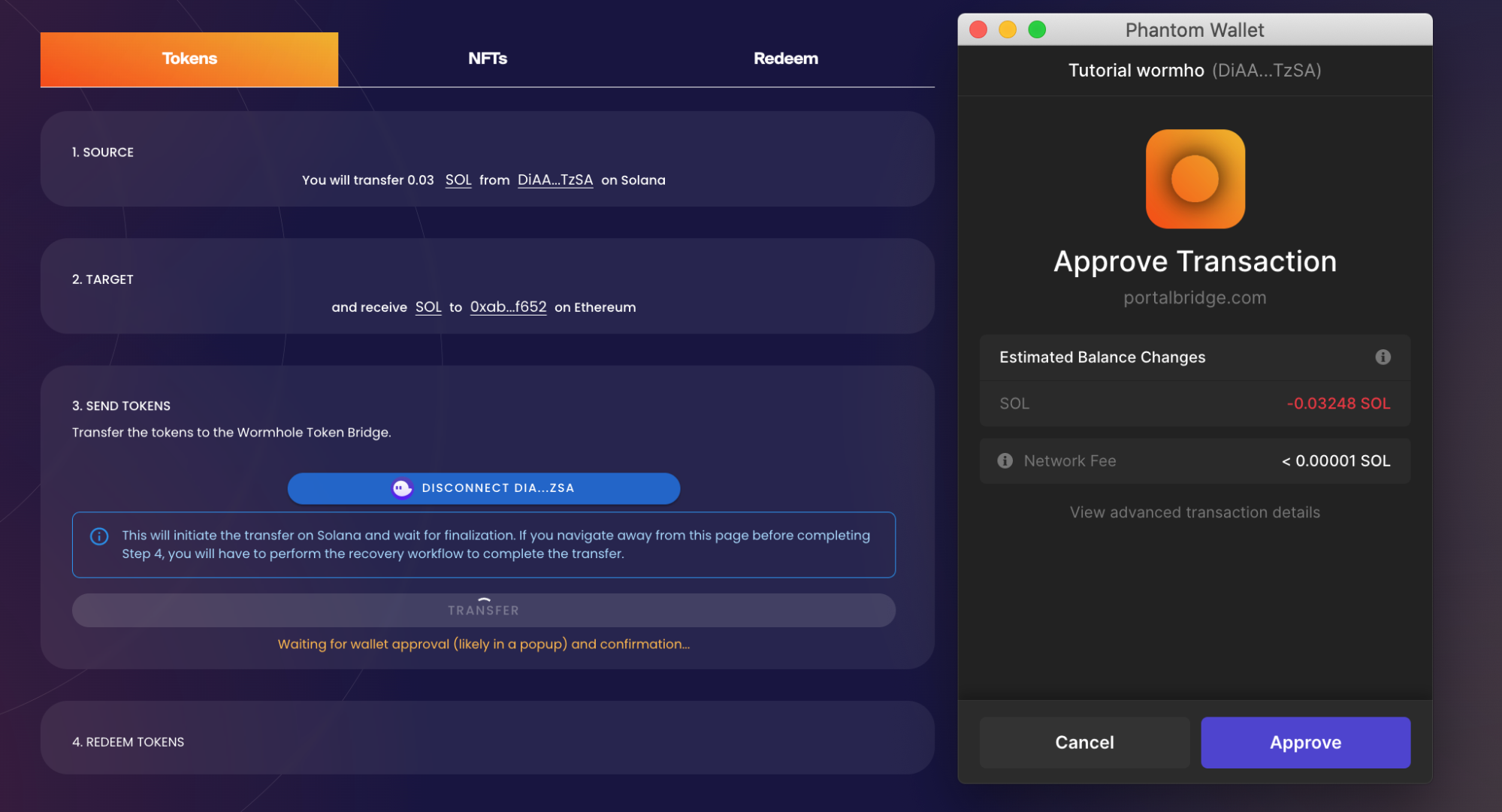
Task: Click the info icon next to Estimated Balance Changes
Action: click(1383, 358)
